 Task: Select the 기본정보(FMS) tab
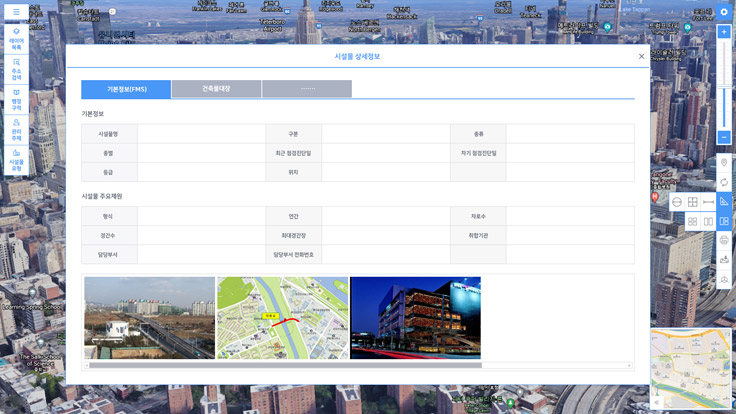click(126, 89)
